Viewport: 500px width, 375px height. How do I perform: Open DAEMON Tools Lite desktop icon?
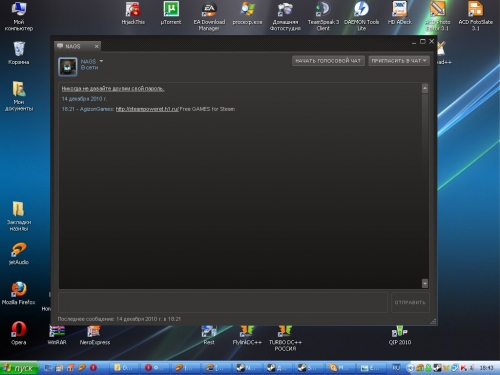(x=362, y=16)
